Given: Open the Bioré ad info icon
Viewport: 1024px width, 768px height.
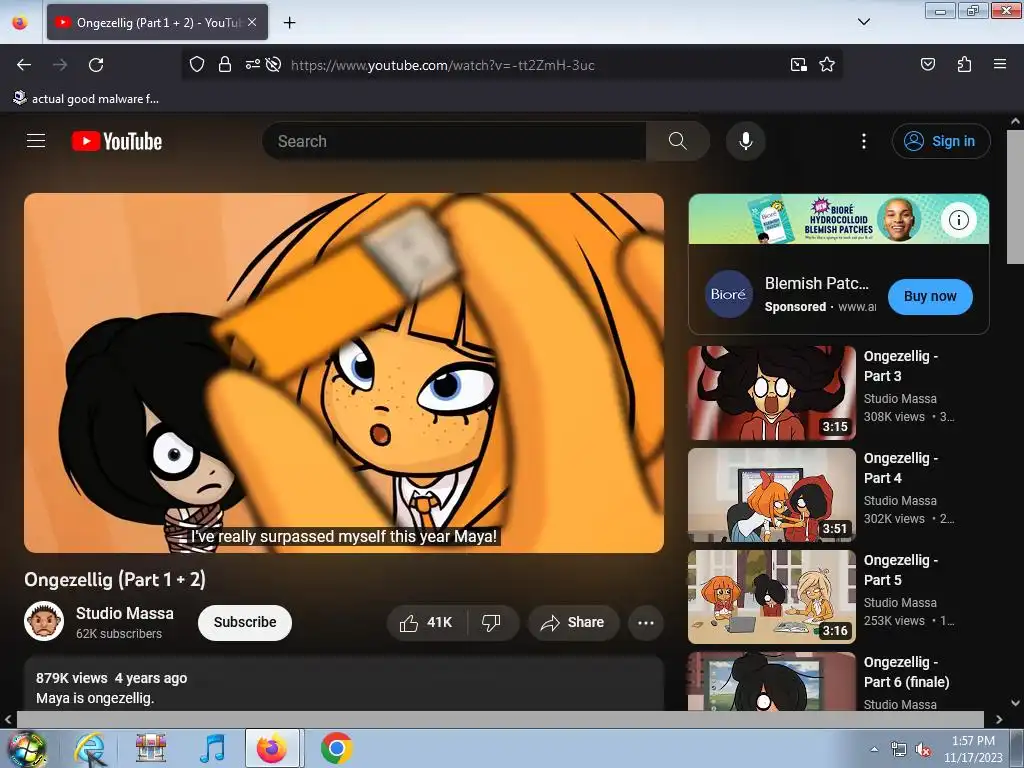Looking at the screenshot, I should pyautogui.click(x=958, y=220).
